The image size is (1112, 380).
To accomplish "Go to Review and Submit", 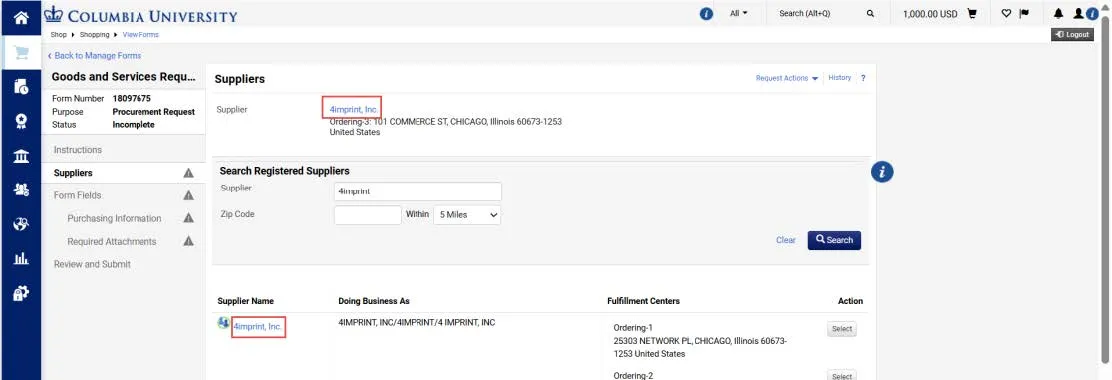I will [x=92, y=264].
